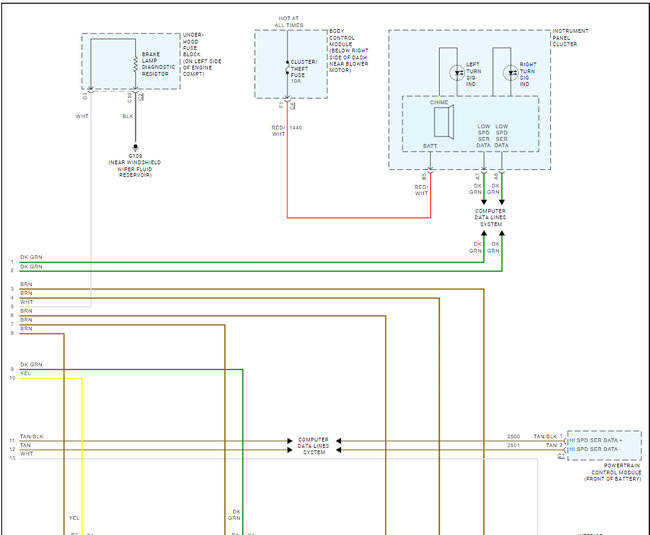The image size is (650, 535).
Task: Click WHT label on line 13
Action: (26, 454)
